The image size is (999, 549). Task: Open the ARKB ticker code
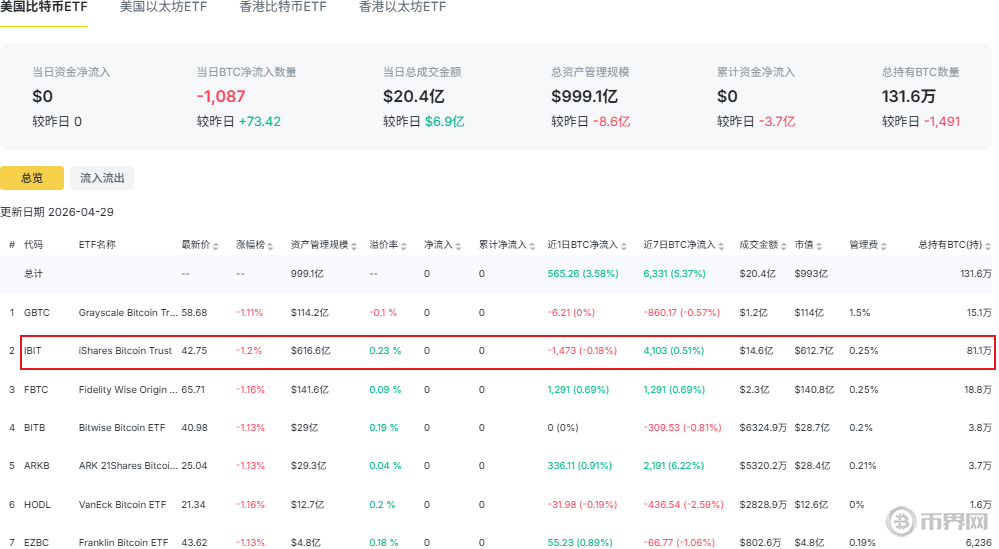[x=36, y=466]
